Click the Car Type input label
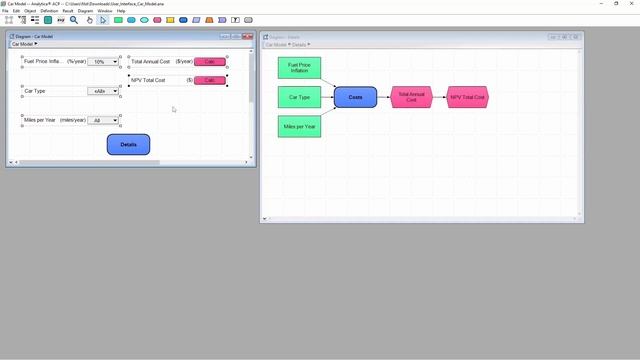The height and width of the screenshot is (360, 640). 35,91
